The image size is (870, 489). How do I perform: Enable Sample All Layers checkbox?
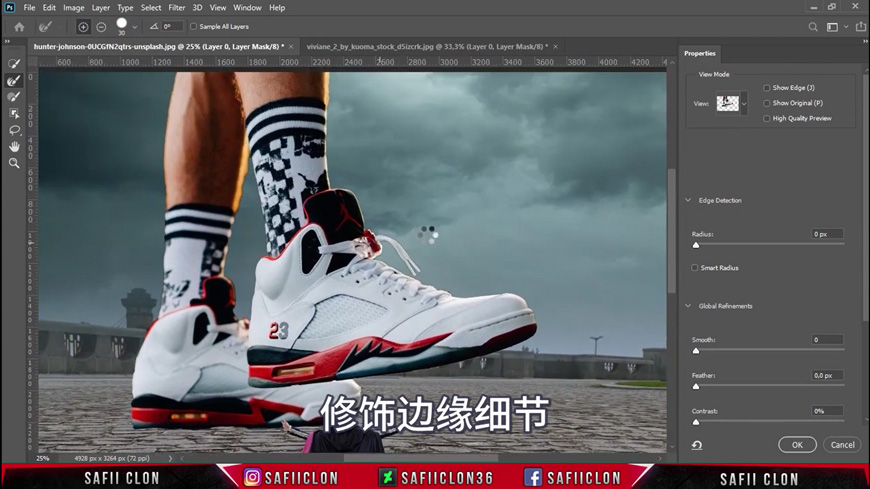click(x=194, y=27)
